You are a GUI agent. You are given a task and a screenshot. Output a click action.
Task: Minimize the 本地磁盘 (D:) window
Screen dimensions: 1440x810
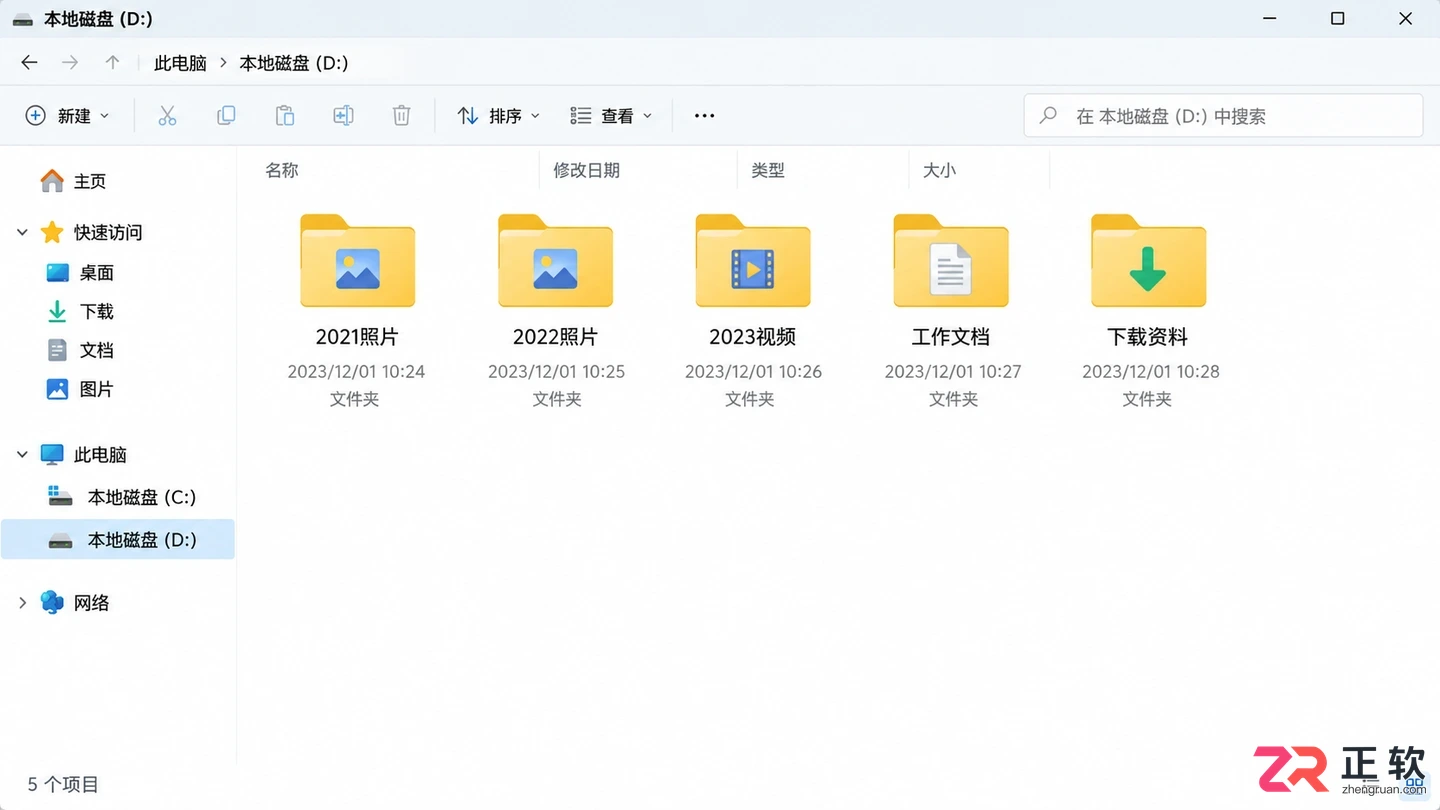1270,18
